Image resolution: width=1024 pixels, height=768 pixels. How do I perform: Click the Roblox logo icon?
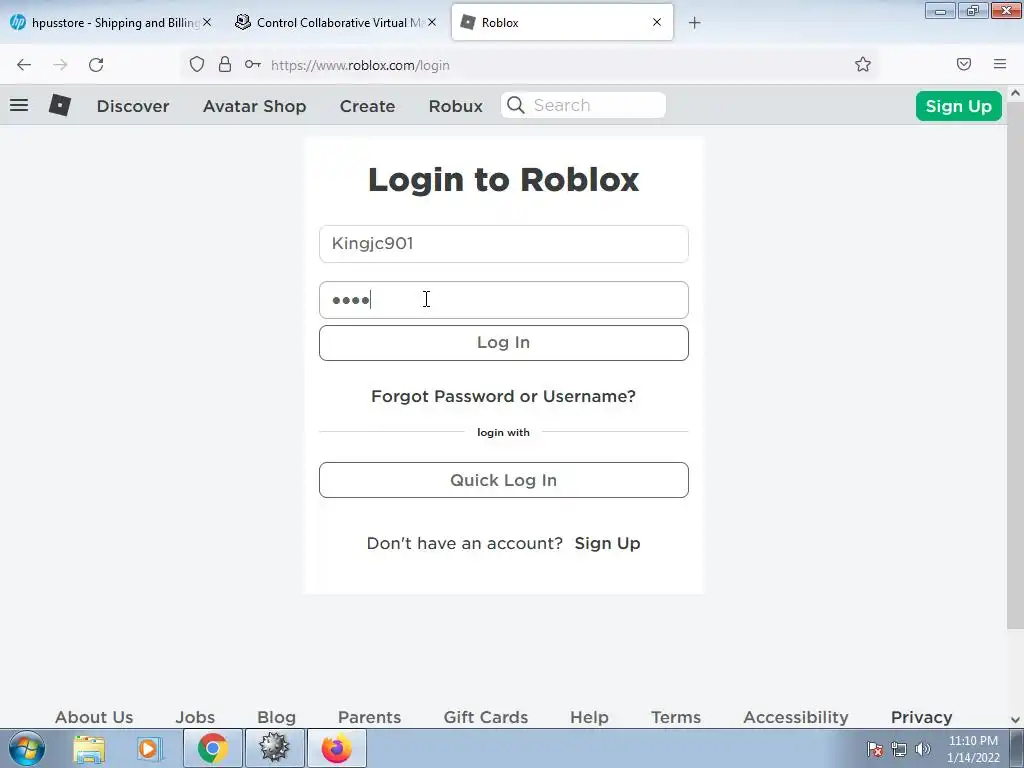(59, 105)
